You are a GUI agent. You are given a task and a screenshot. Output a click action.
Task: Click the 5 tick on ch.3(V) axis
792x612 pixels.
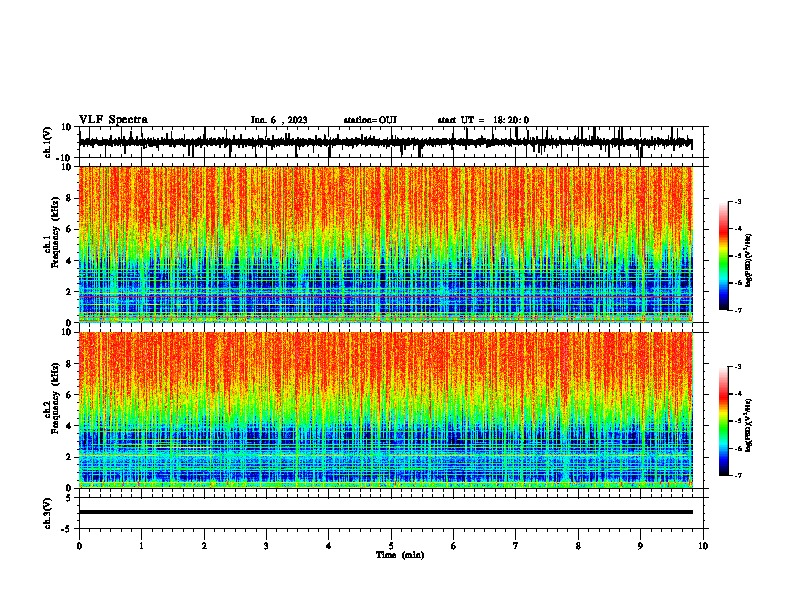[x=69, y=497]
